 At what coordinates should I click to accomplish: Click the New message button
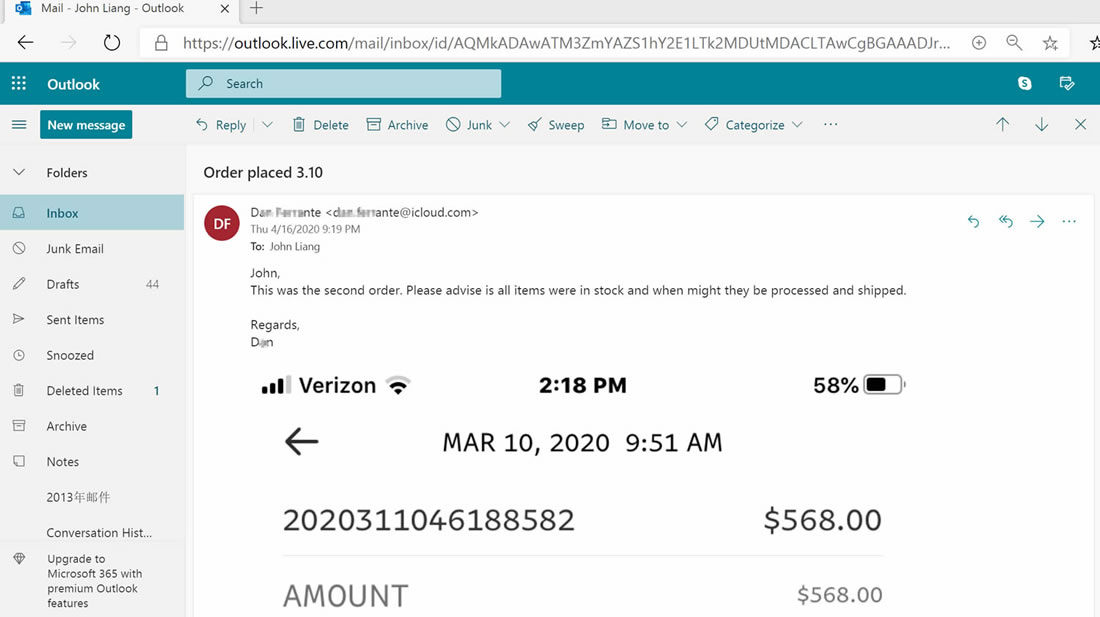(86, 125)
